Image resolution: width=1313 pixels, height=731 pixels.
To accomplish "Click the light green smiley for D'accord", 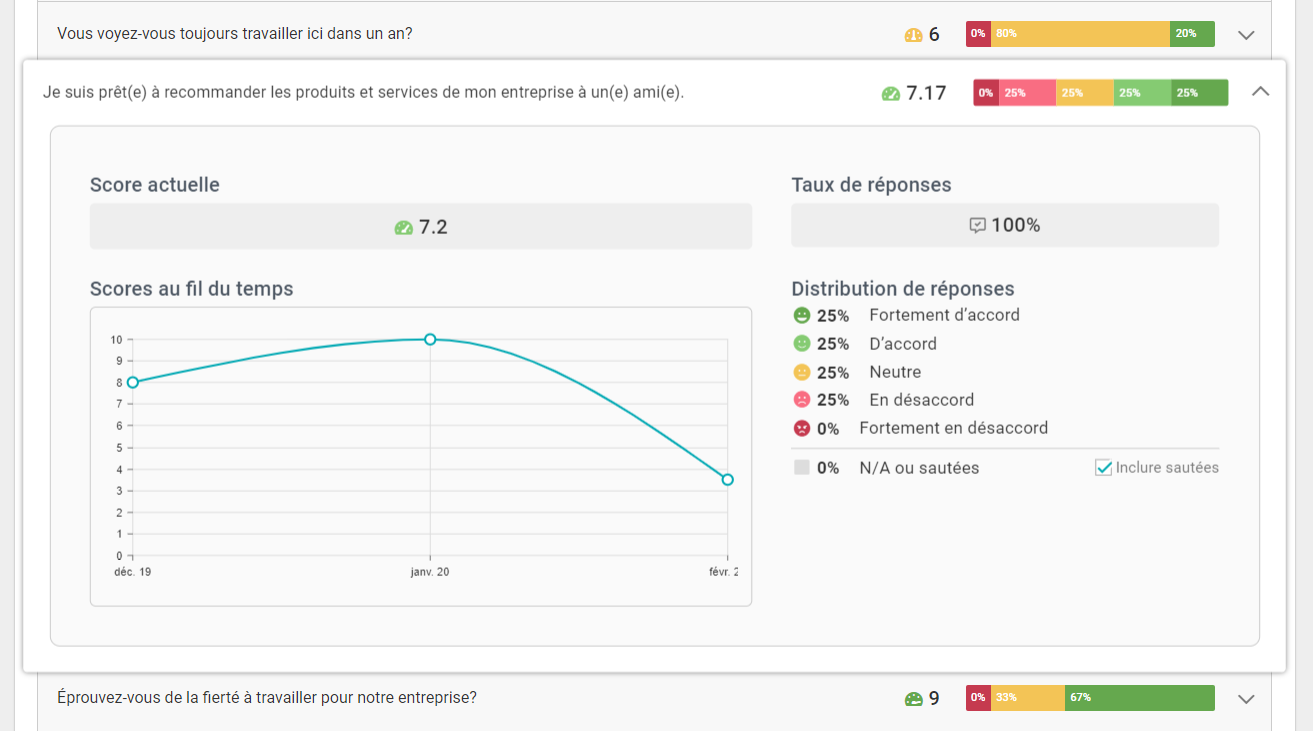I will click(x=801, y=344).
